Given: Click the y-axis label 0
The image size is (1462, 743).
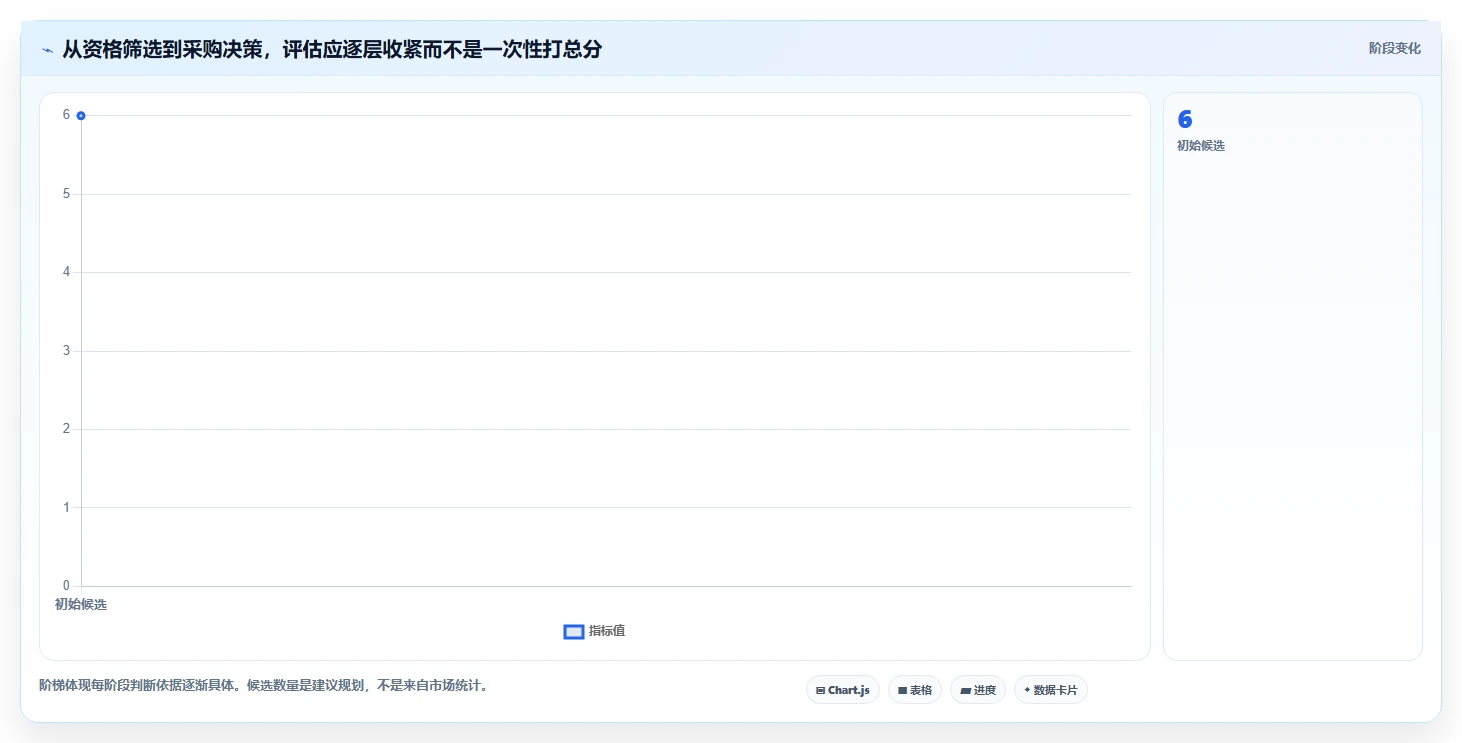Looking at the screenshot, I should pyautogui.click(x=66, y=586).
